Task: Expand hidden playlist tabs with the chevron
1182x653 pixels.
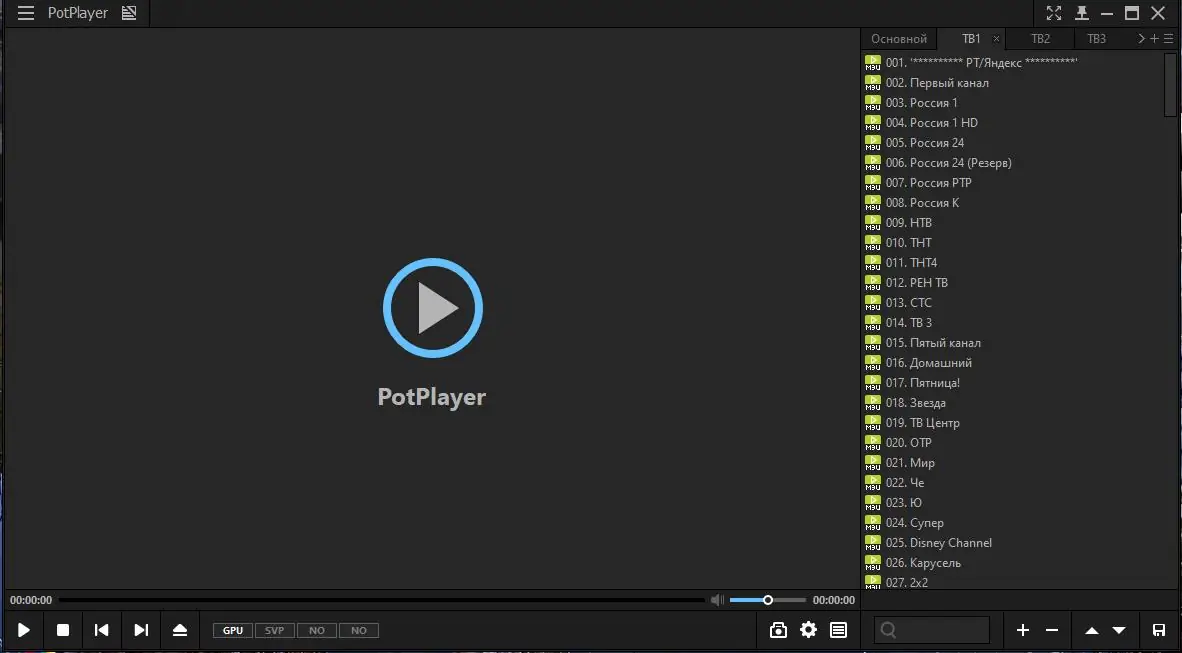Action: [1143, 38]
